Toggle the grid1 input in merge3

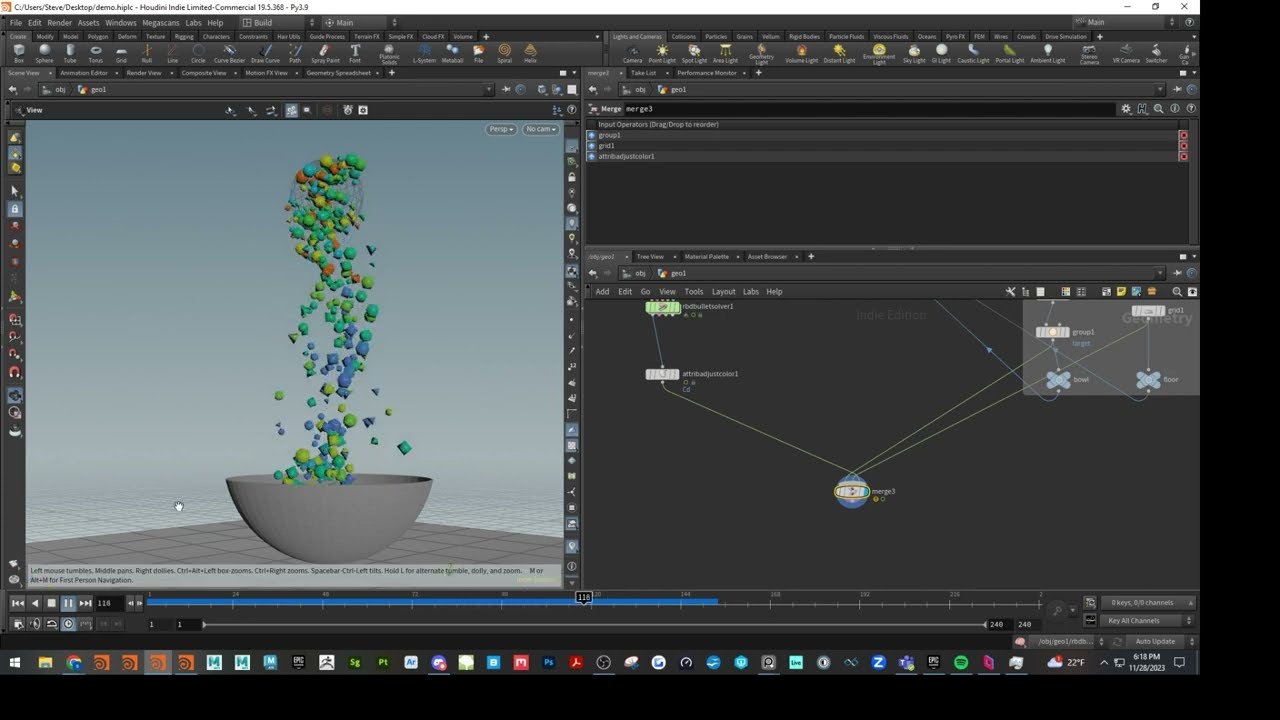(592, 146)
